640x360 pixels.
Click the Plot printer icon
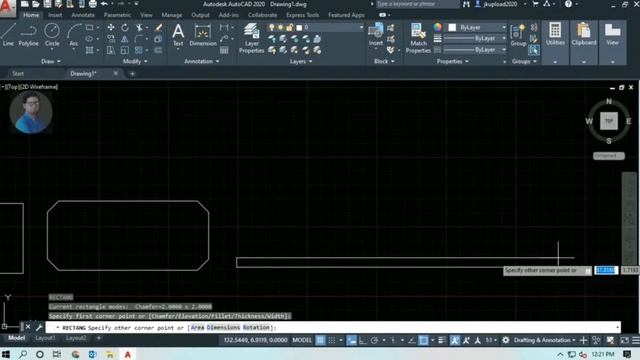(93, 4)
